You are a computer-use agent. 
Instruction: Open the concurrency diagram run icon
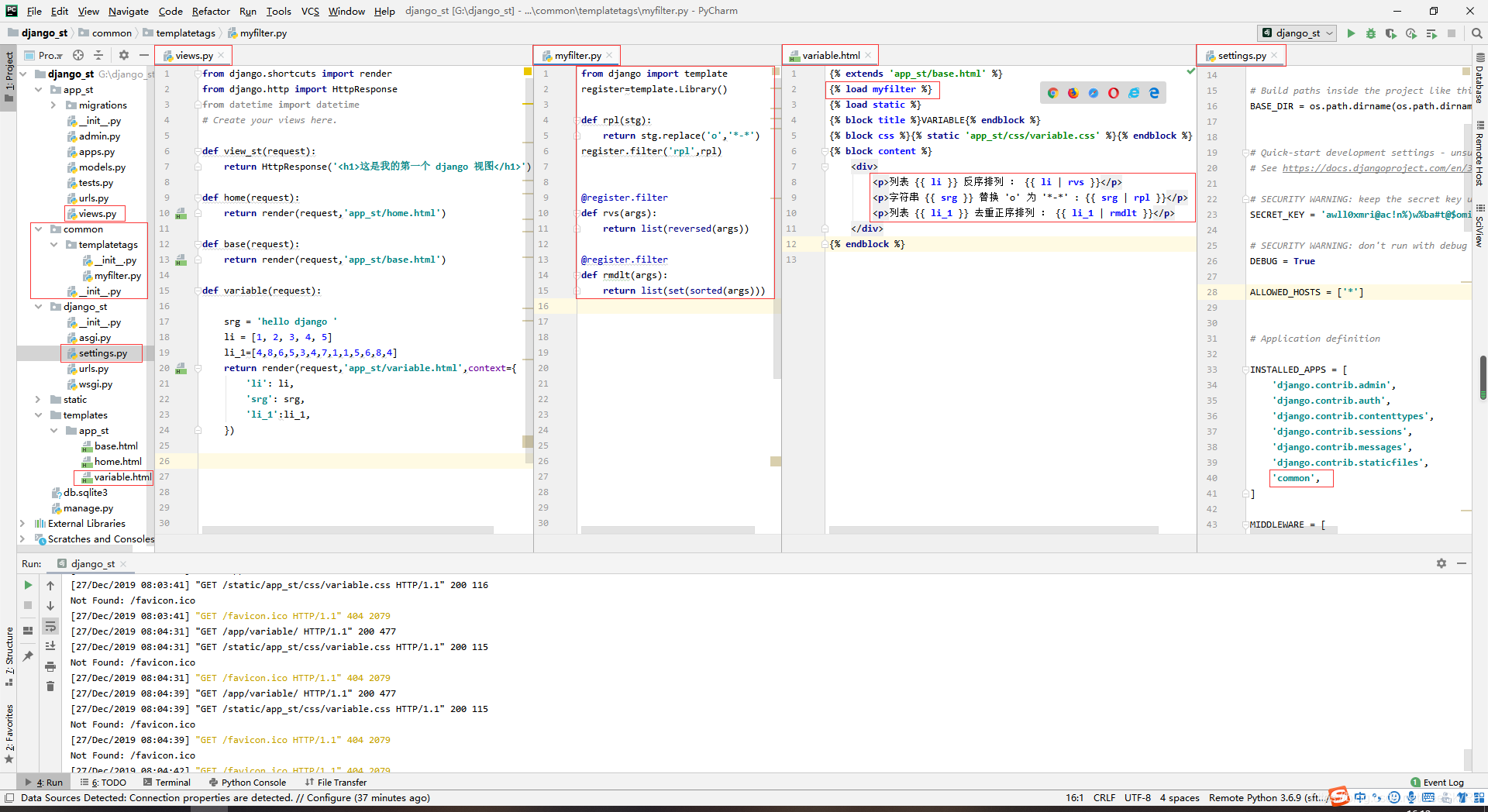pyautogui.click(x=1431, y=33)
